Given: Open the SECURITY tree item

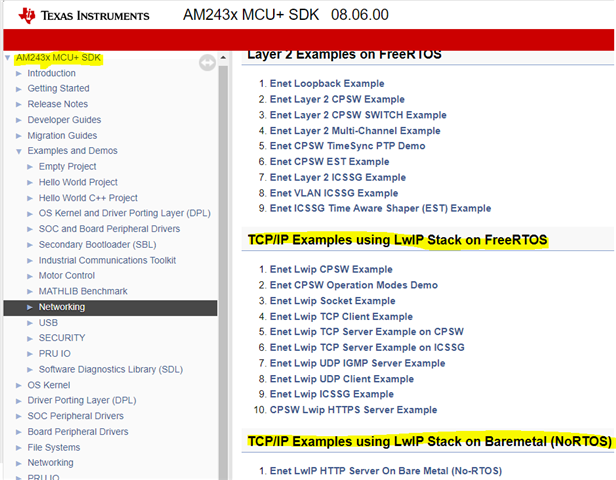Looking at the screenshot, I should (x=62, y=338).
